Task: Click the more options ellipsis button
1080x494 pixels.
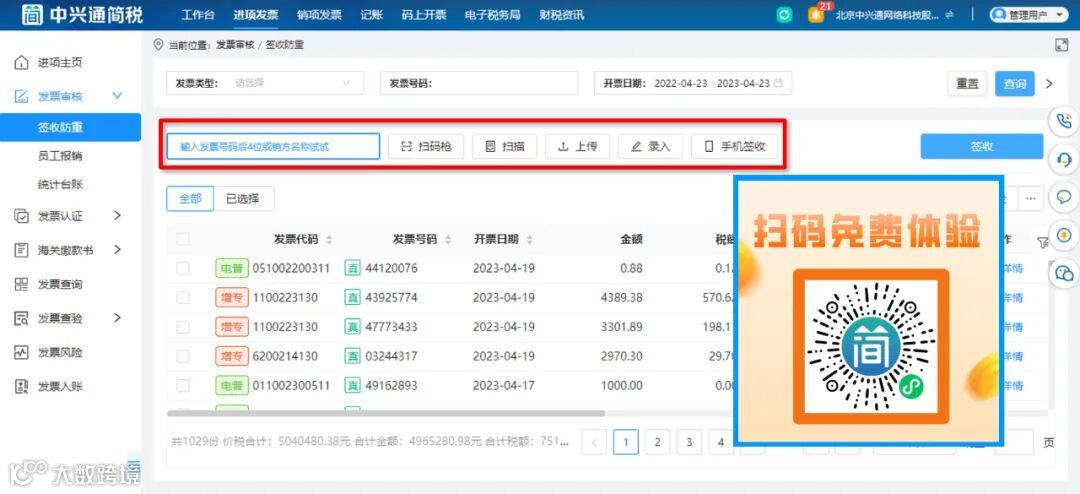Action: tap(1030, 198)
